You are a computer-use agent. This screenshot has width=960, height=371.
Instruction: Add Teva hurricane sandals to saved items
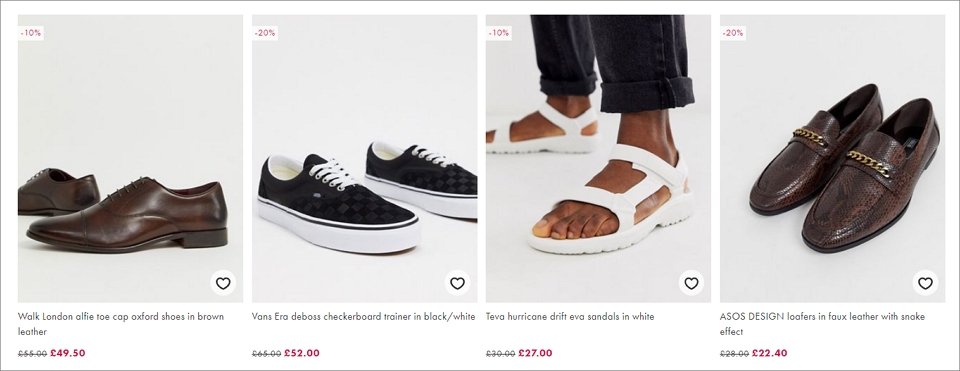point(691,283)
